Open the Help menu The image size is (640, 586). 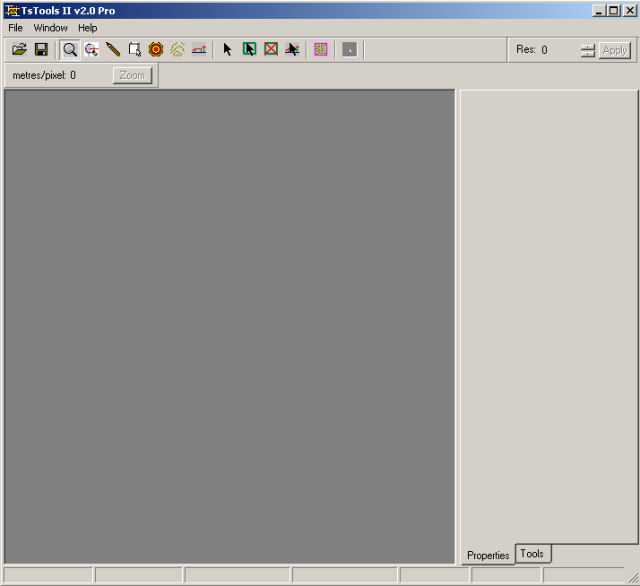click(88, 28)
